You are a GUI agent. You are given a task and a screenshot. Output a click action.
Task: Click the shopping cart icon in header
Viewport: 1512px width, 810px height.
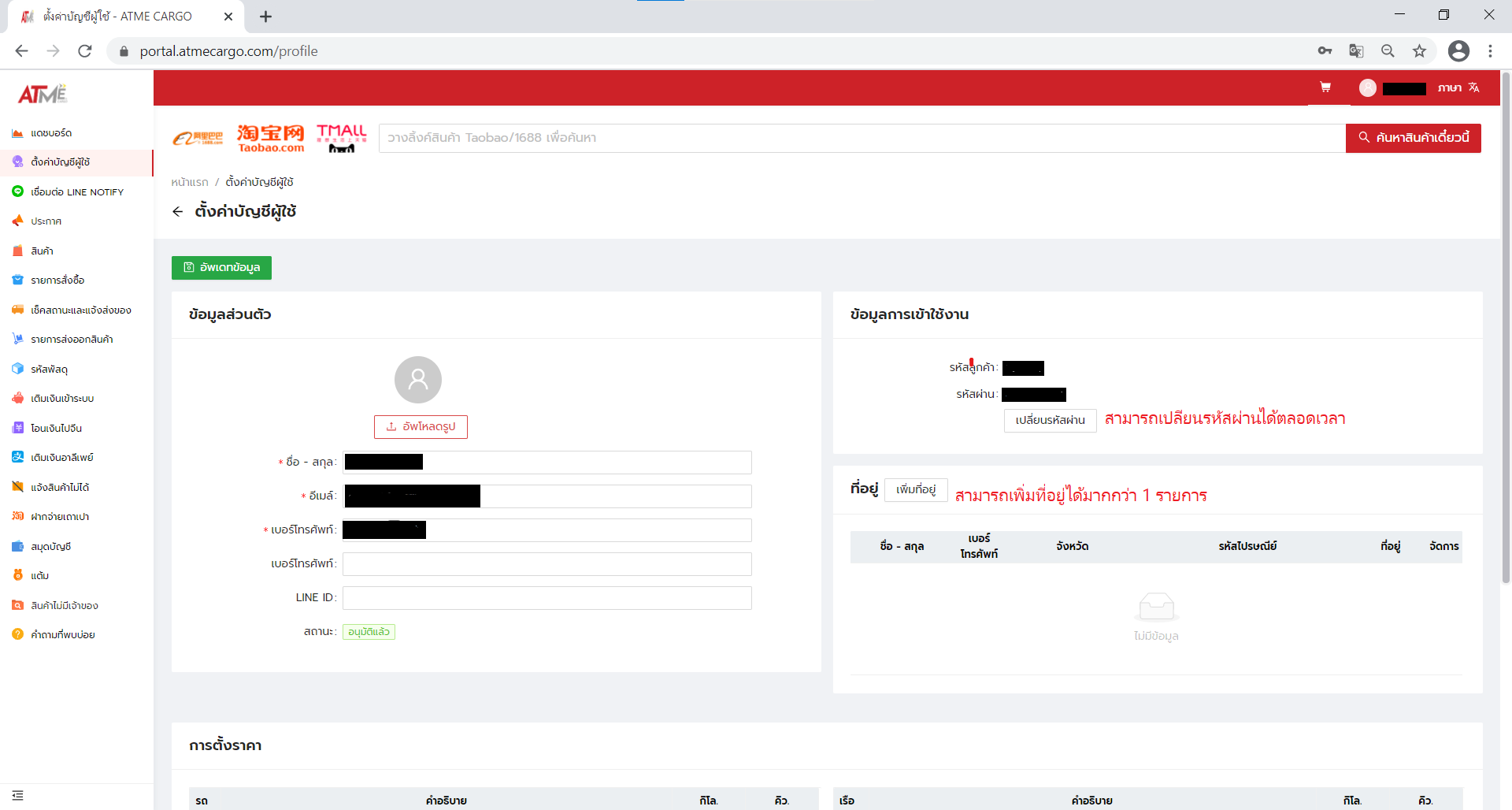[x=1325, y=87]
